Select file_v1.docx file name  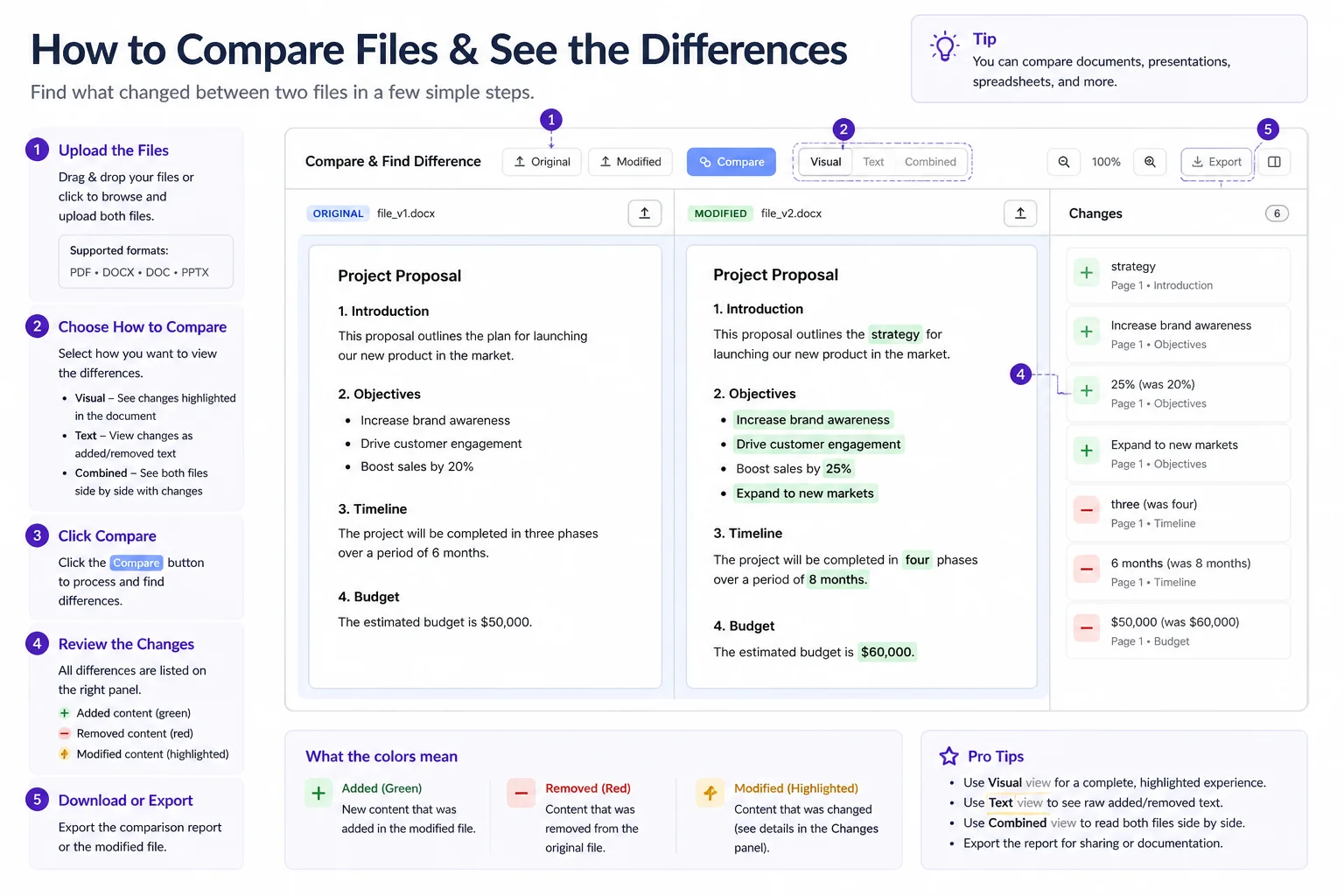(406, 213)
